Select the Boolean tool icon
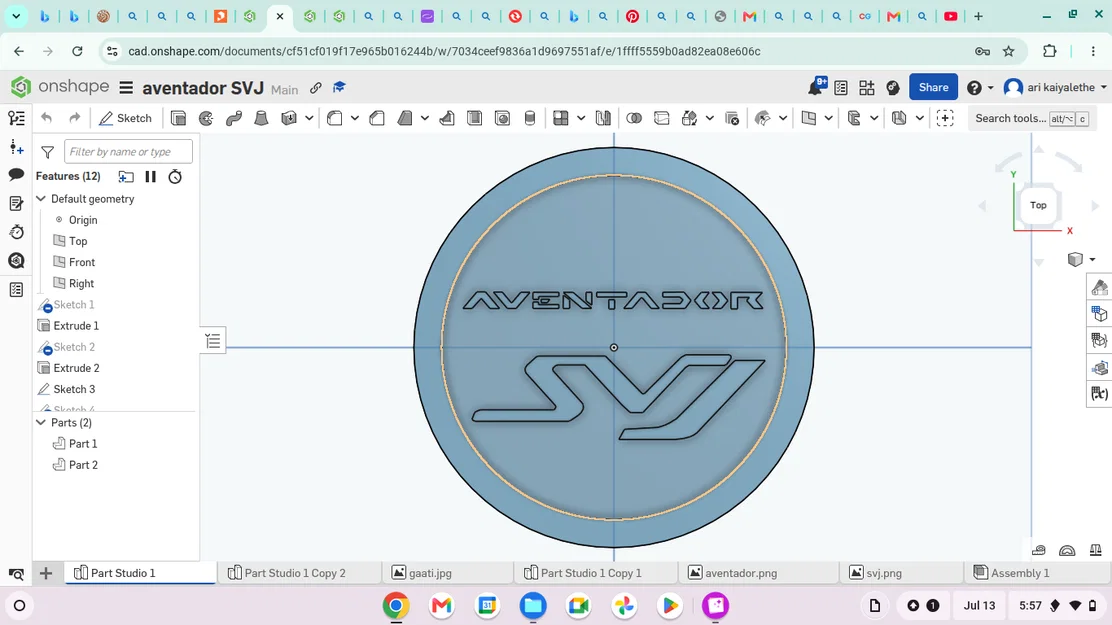The image size is (1112, 625). coord(634,118)
